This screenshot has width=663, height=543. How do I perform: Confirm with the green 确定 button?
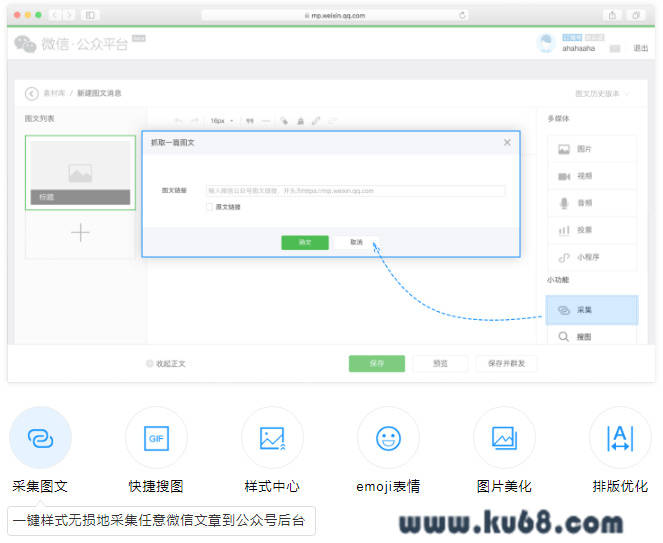tap(305, 242)
